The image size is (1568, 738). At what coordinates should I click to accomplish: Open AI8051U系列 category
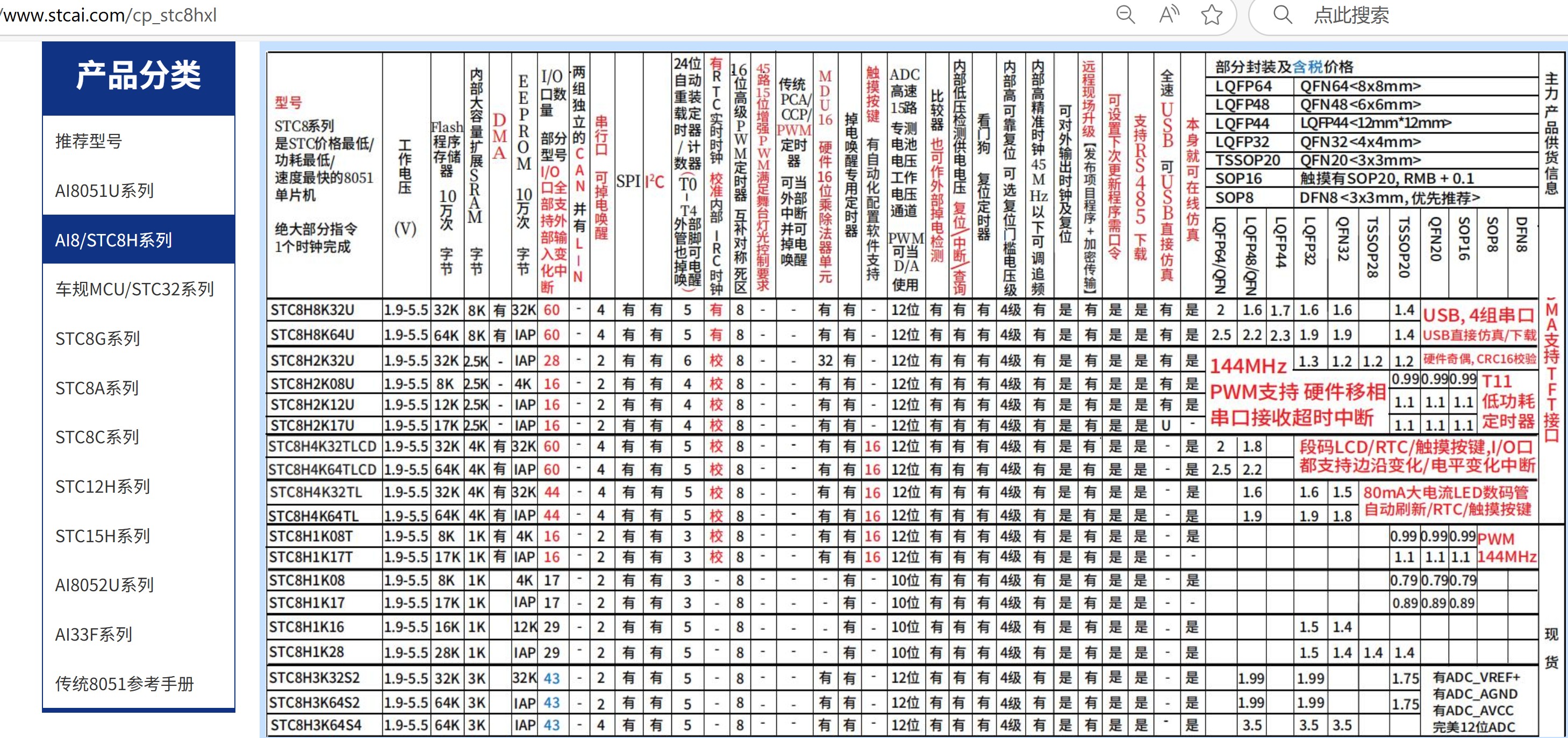click(104, 190)
